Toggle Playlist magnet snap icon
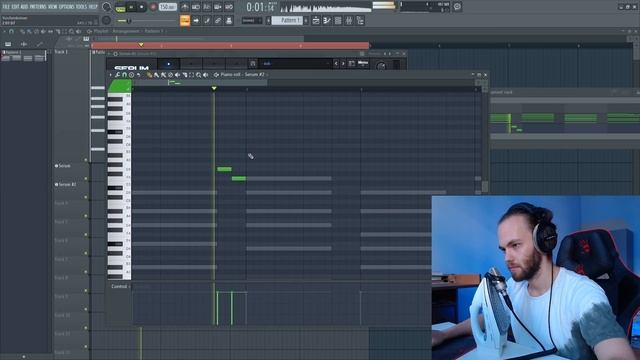640x360 pixels. pyautogui.click(x=11, y=31)
